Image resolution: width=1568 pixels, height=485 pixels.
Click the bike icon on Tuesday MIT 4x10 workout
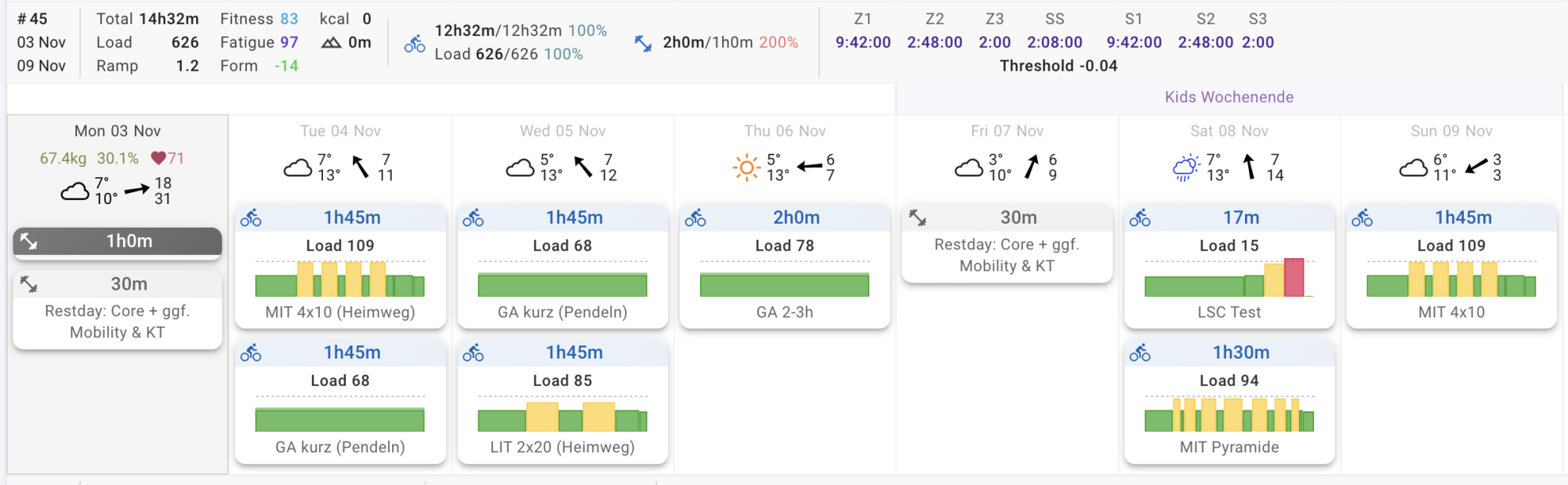pos(251,218)
